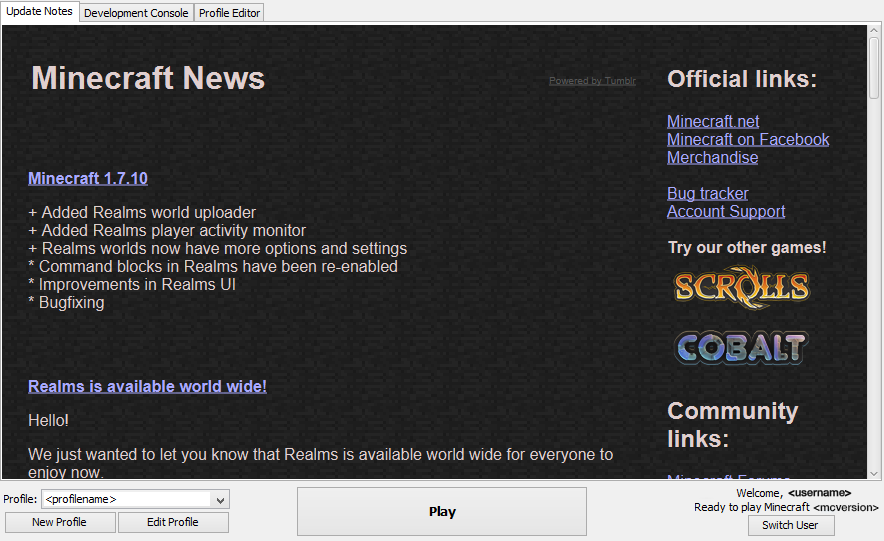Click the Bugfixing line
Image resolution: width=884 pixels, height=541 pixels.
point(67,303)
